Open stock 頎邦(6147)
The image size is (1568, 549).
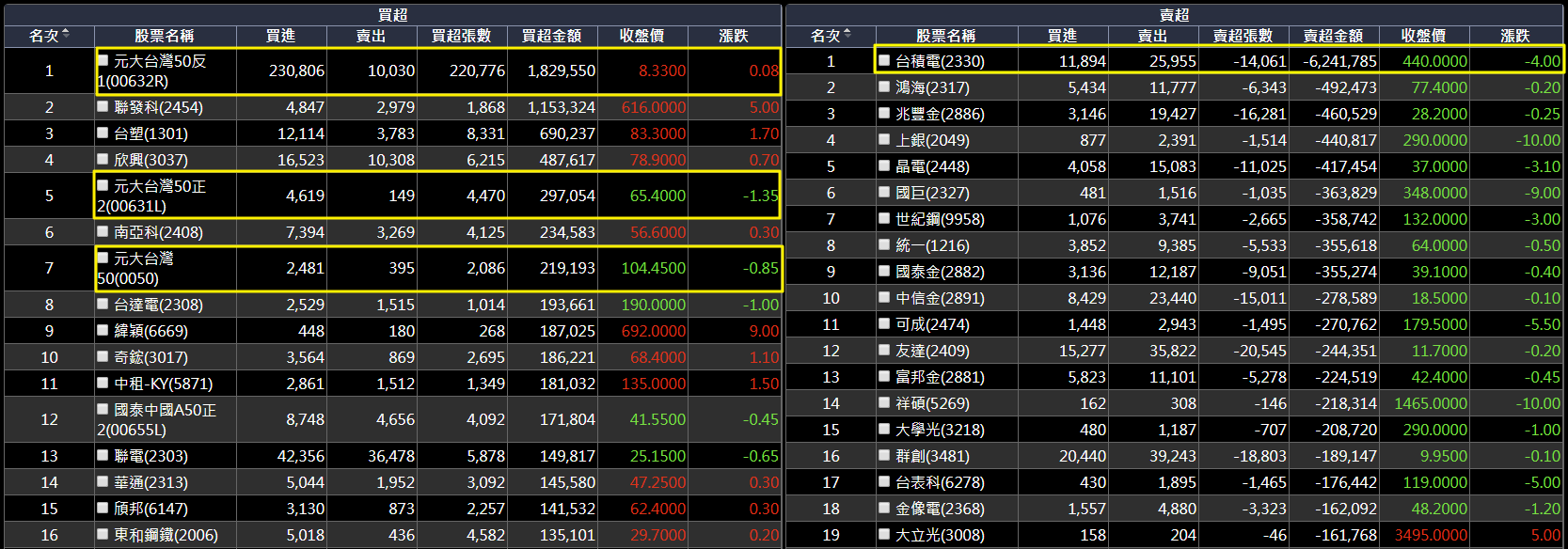click(150, 509)
